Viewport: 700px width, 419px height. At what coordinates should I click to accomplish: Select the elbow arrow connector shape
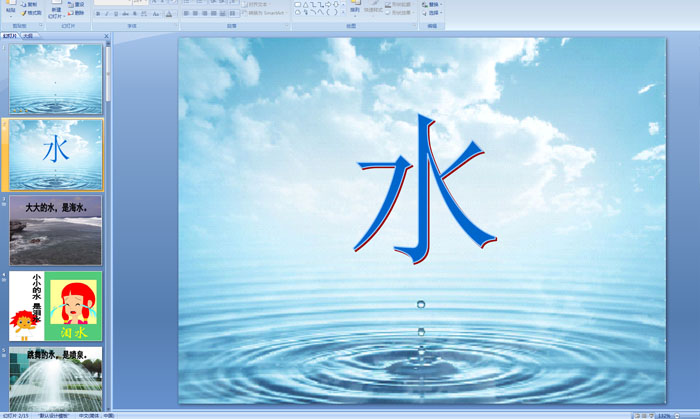(321, 4)
